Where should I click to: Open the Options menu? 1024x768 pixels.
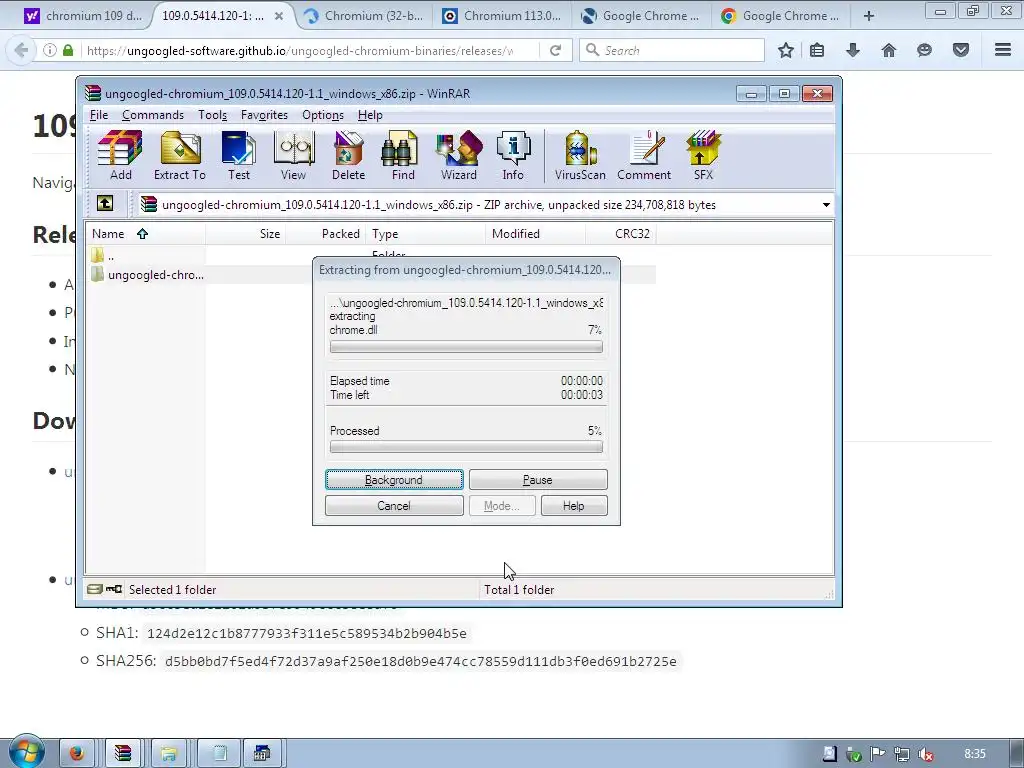coord(323,115)
